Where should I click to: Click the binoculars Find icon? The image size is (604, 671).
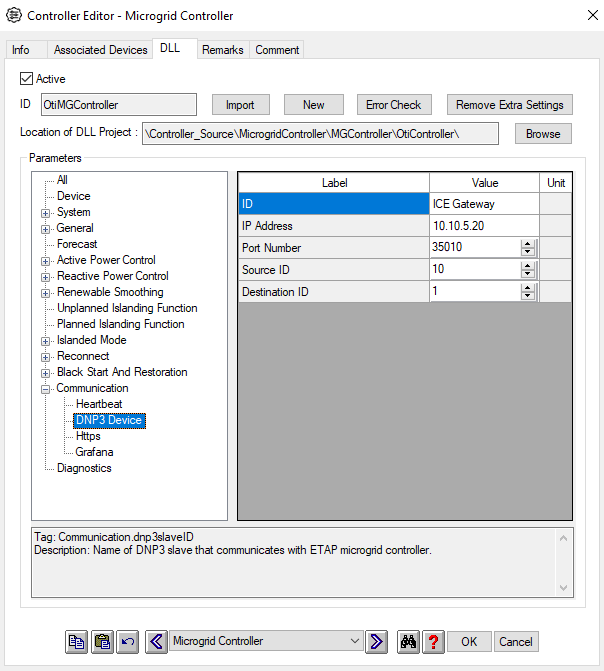click(408, 641)
